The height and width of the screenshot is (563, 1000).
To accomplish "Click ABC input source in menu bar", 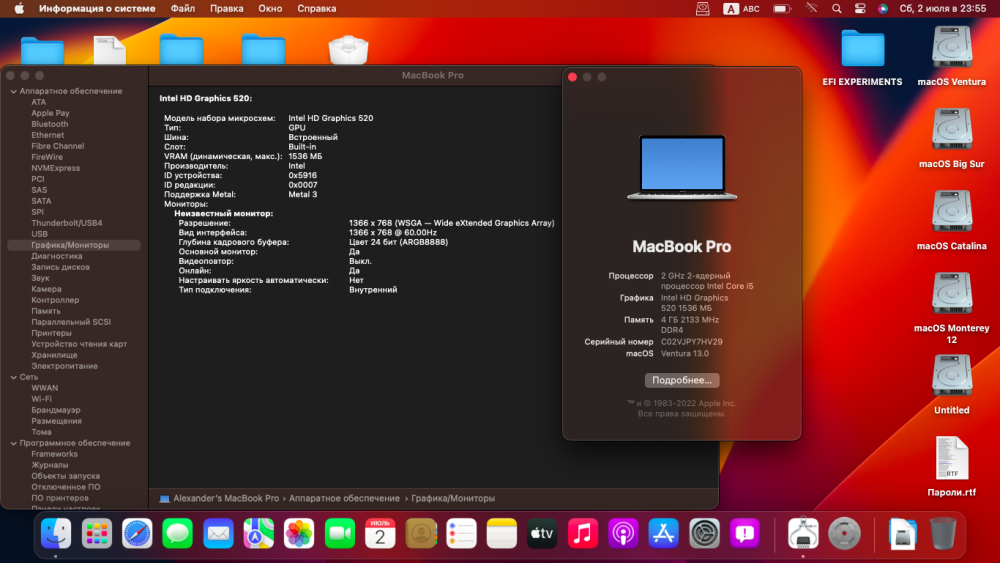I will point(741,9).
